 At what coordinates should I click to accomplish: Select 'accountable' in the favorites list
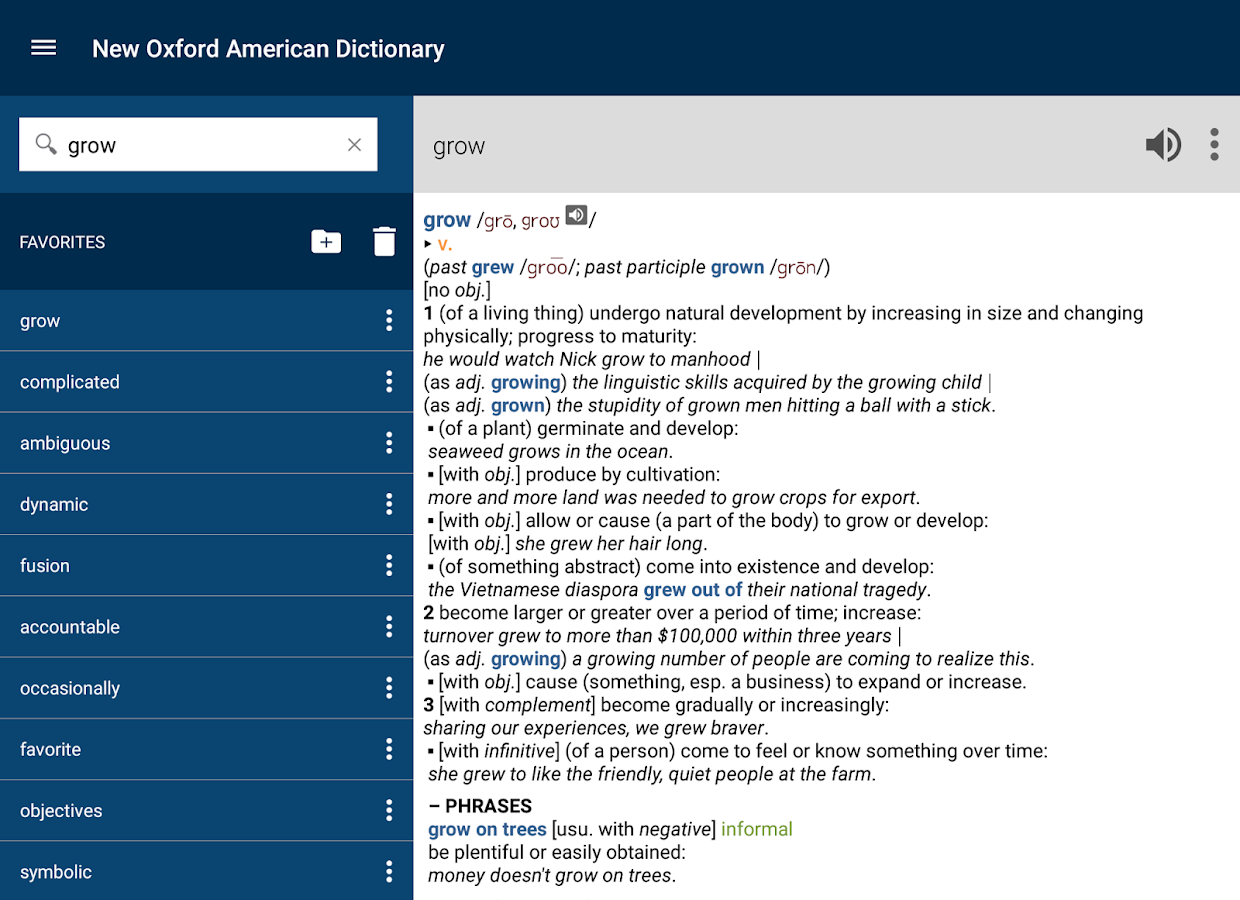206,627
